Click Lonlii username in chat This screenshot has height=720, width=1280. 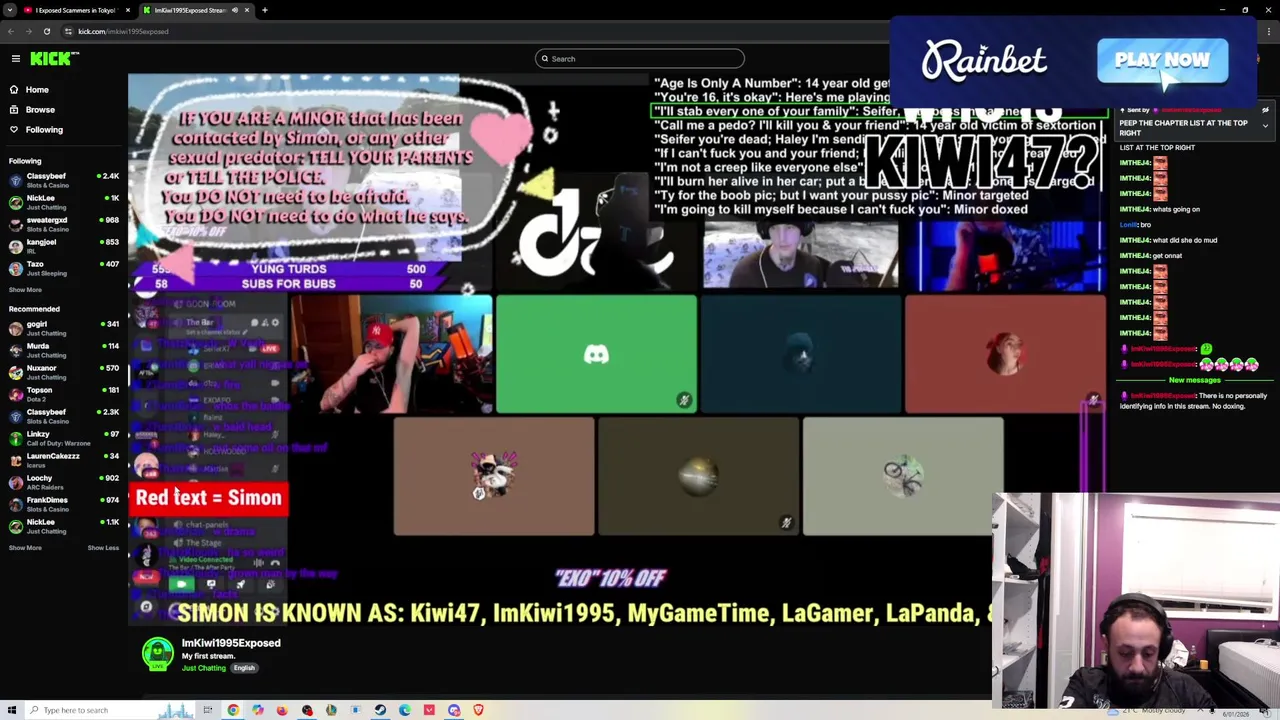tap(1128, 225)
